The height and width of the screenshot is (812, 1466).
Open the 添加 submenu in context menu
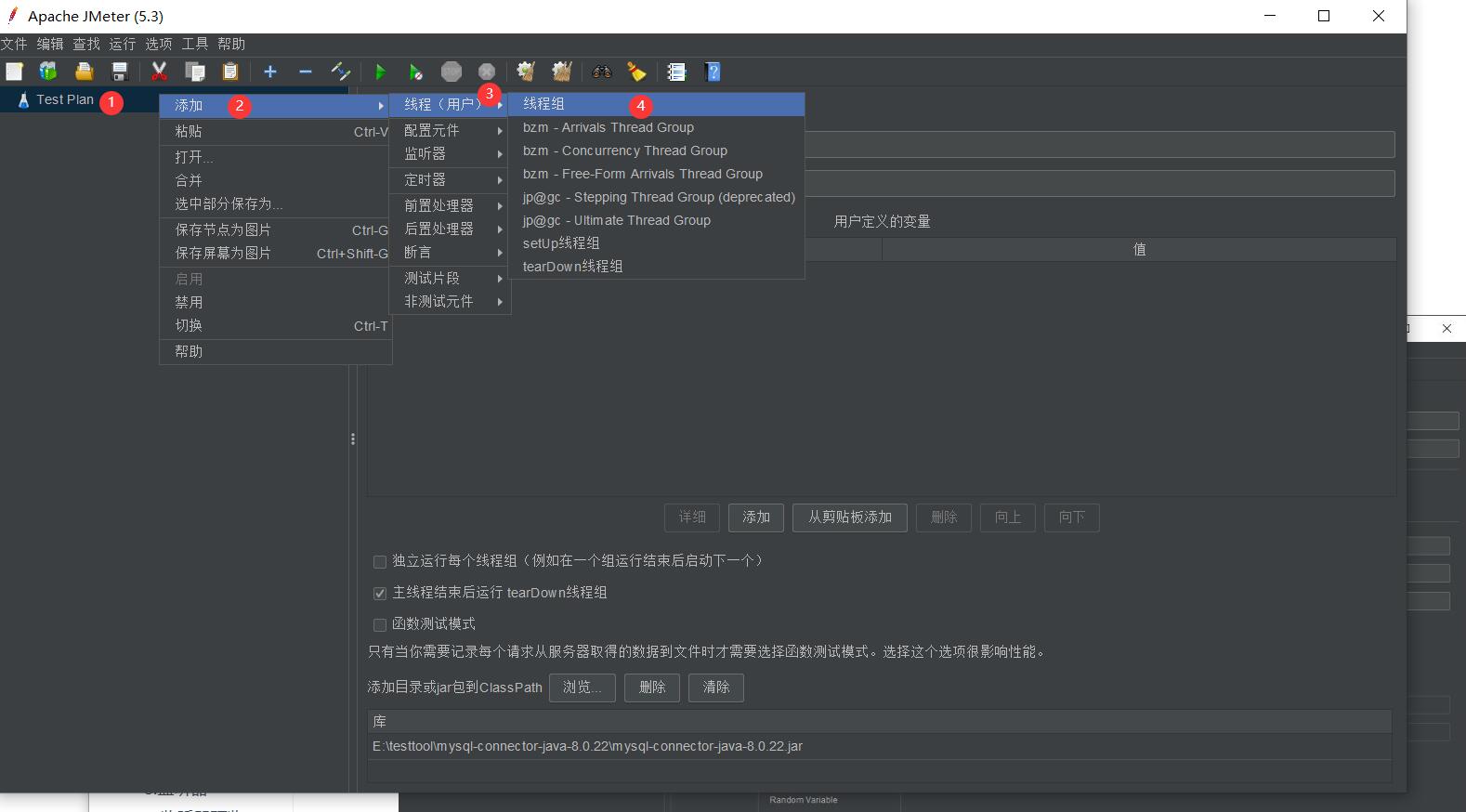276,106
